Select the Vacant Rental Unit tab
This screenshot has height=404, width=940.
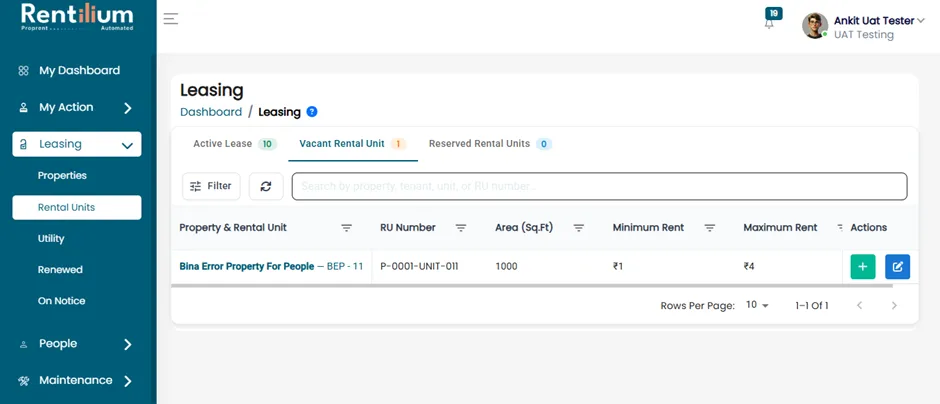pos(353,144)
